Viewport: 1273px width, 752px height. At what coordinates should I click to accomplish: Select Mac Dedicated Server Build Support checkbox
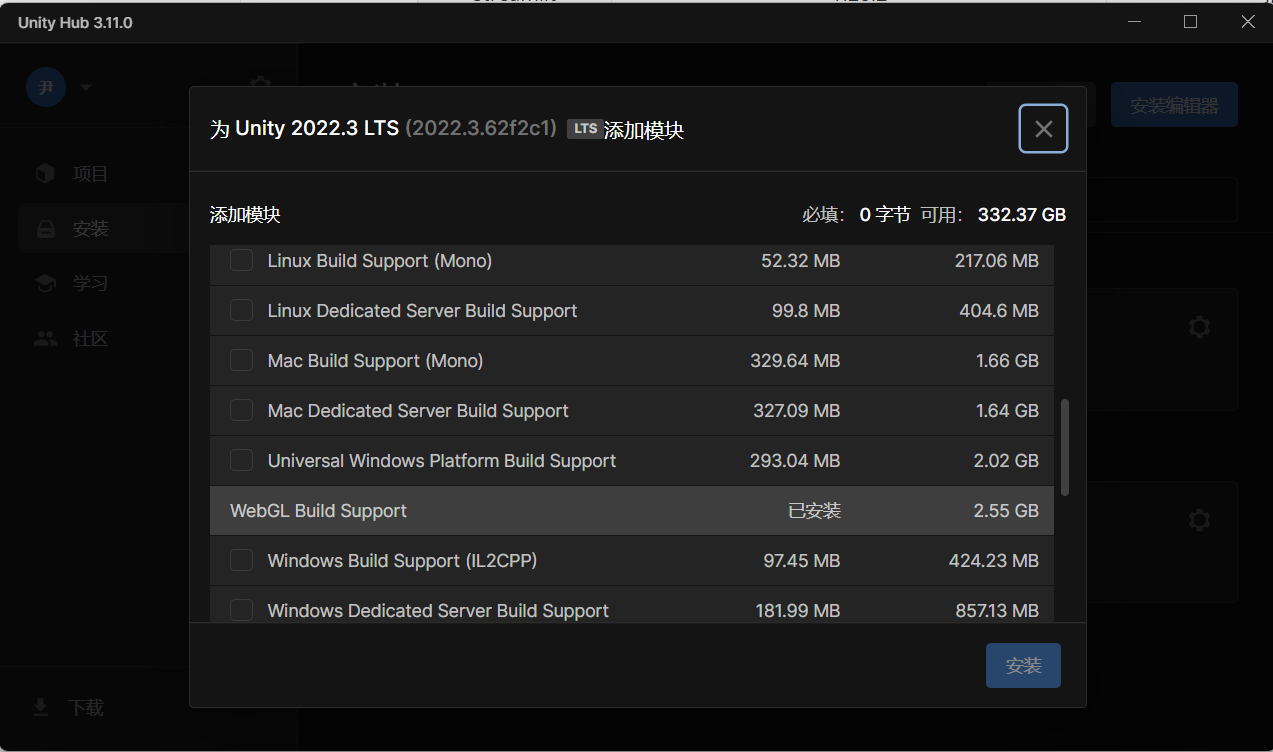point(241,411)
